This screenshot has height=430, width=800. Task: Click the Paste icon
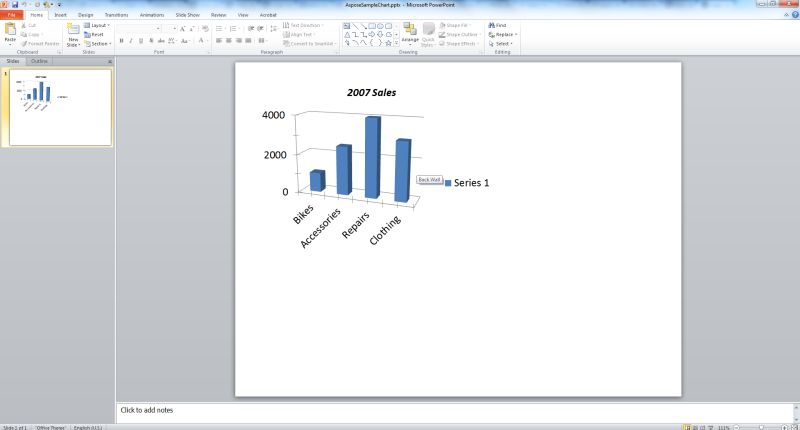pos(10,30)
